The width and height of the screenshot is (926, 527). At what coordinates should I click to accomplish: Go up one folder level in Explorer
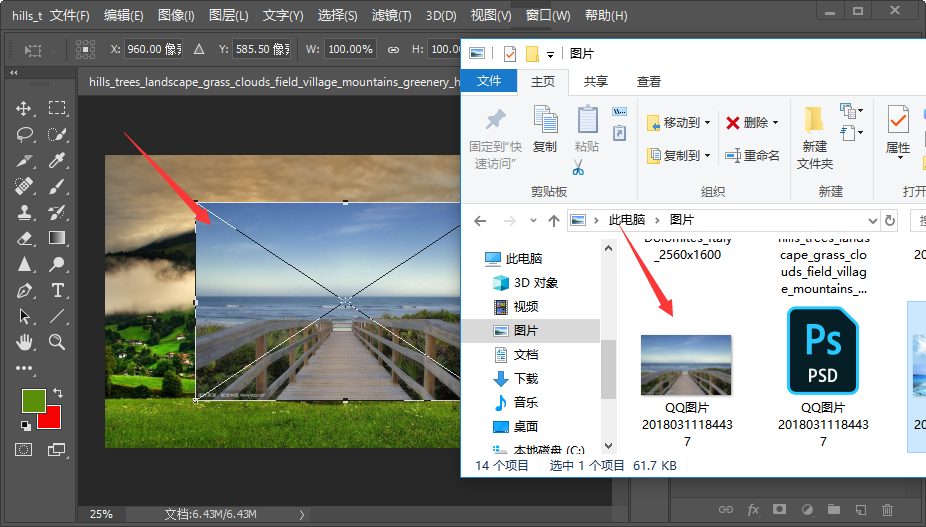click(553, 221)
